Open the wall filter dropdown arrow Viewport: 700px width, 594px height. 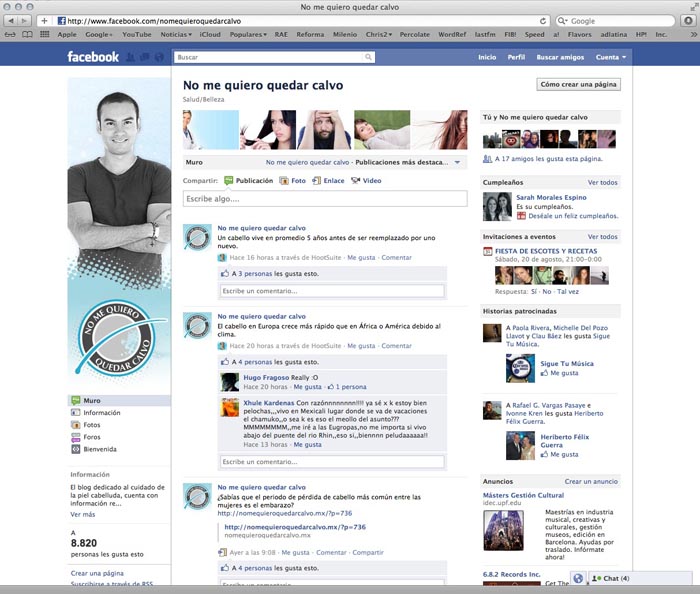(x=458, y=162)
